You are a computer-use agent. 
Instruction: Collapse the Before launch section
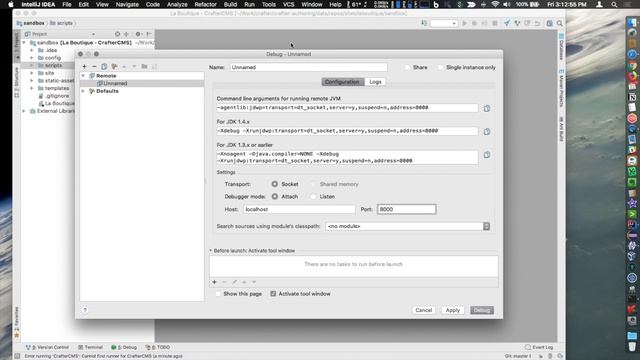[211, 251]
